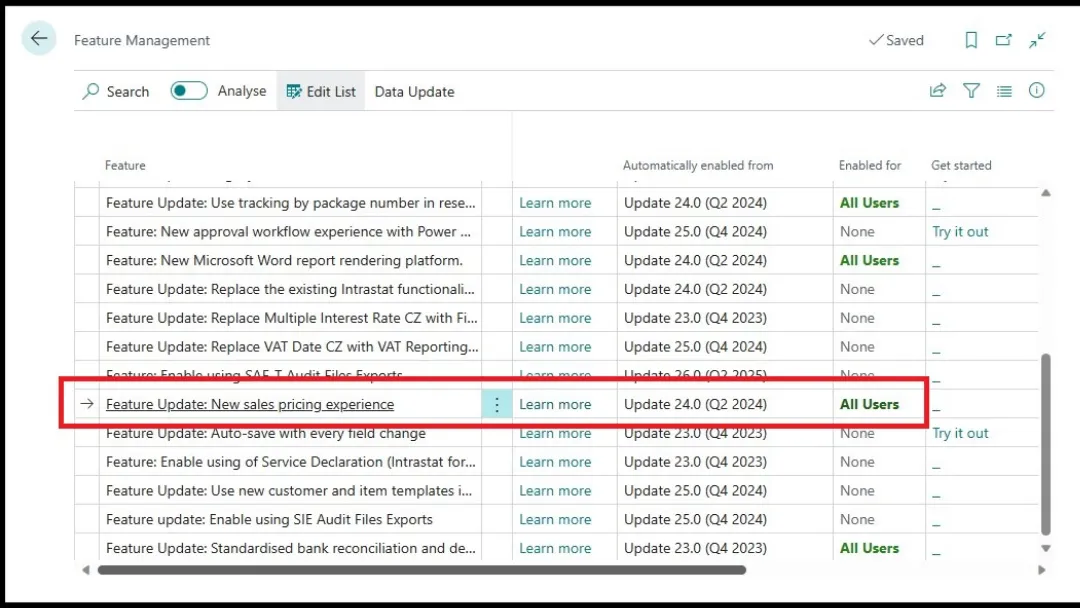Image resolution: width=1080 pixels, height=608 pixels.
Task: Click Learn more for Intrastat functionality row
Action: click(555, 290)
